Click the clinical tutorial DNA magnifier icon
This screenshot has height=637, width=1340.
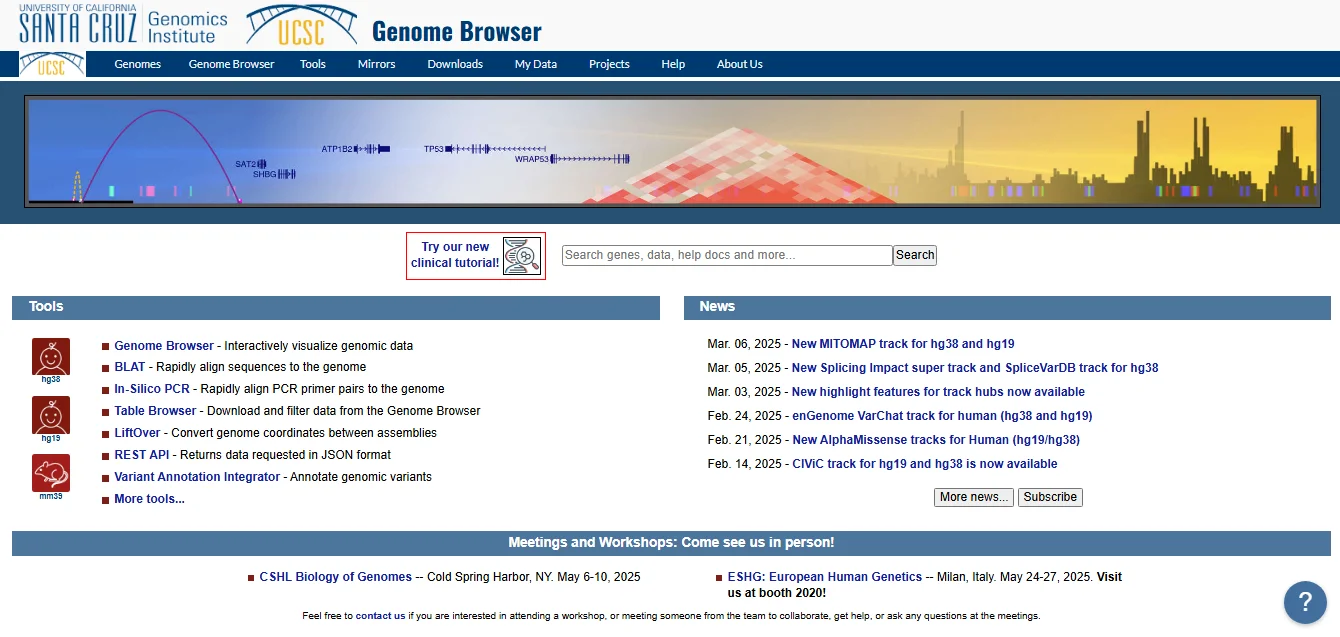(521, 256)
